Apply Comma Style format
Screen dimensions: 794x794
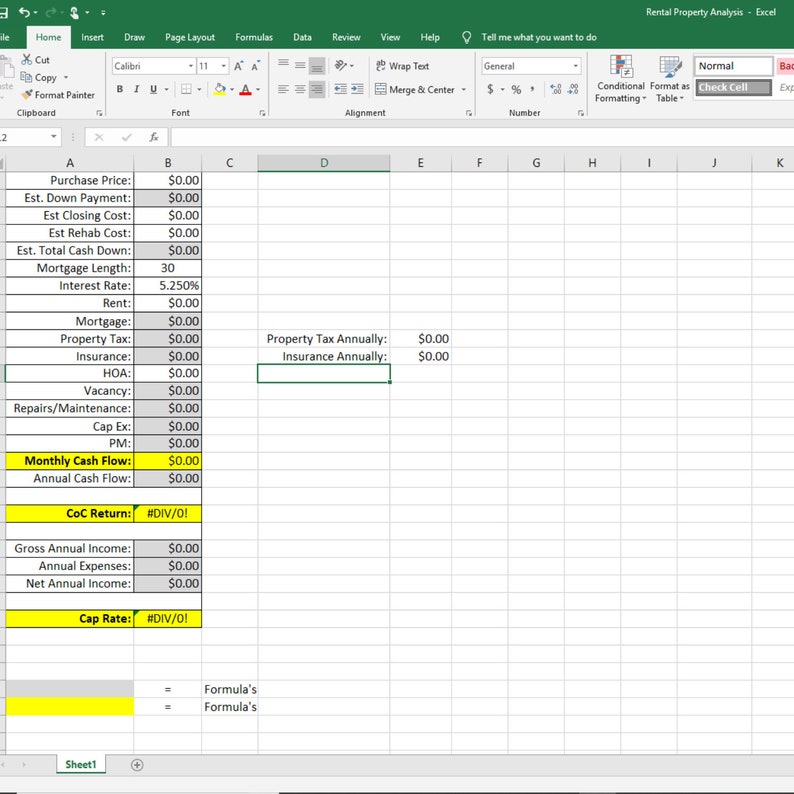point(532,89)
